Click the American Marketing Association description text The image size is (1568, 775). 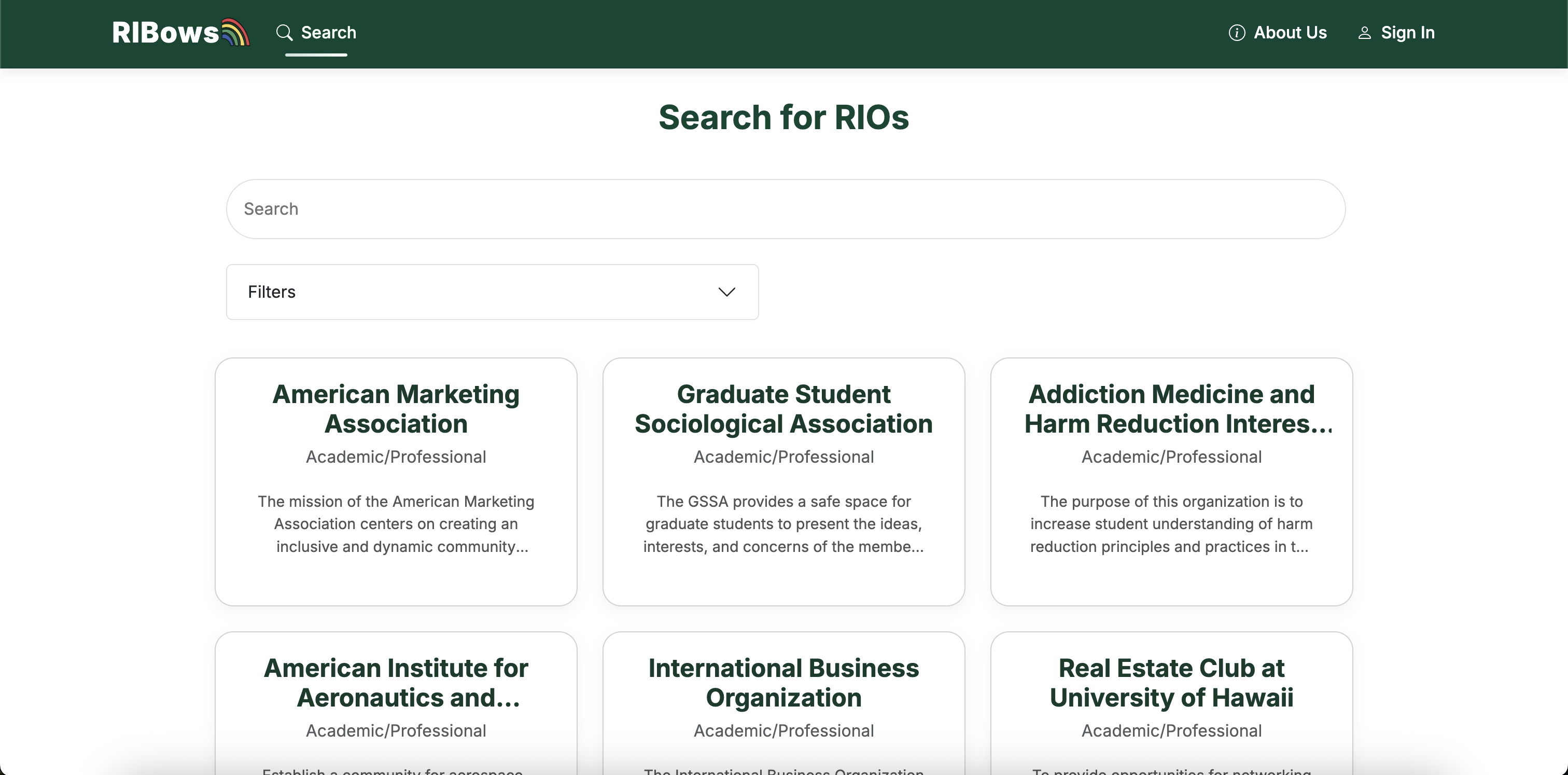396,523
